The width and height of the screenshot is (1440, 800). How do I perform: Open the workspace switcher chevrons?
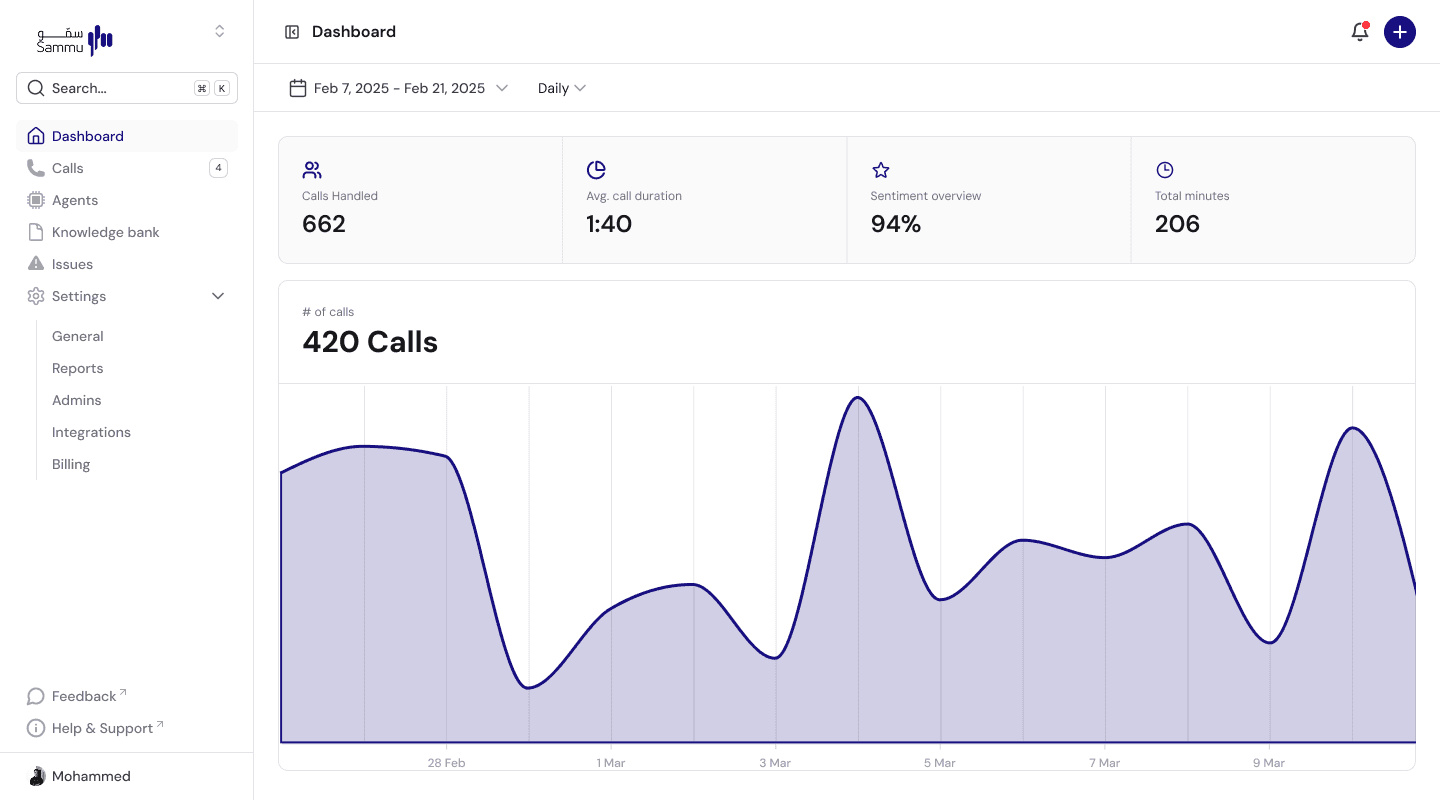(x=220, y=32)
